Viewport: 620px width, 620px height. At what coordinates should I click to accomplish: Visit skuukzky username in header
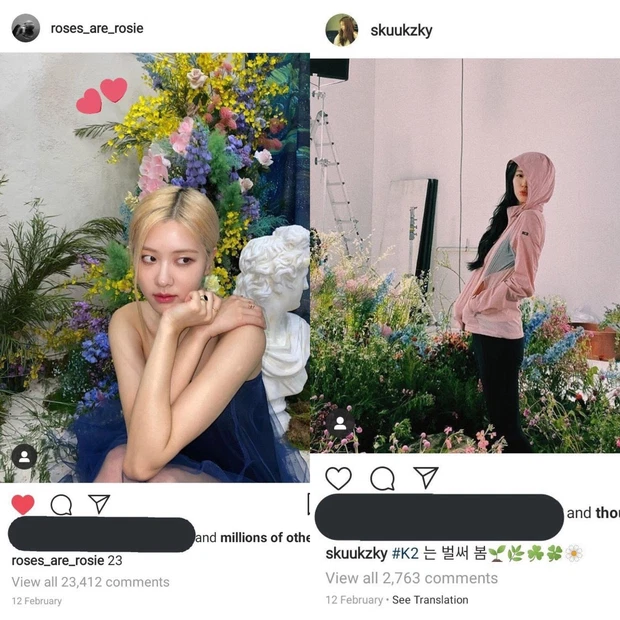(x=401, y=30)
